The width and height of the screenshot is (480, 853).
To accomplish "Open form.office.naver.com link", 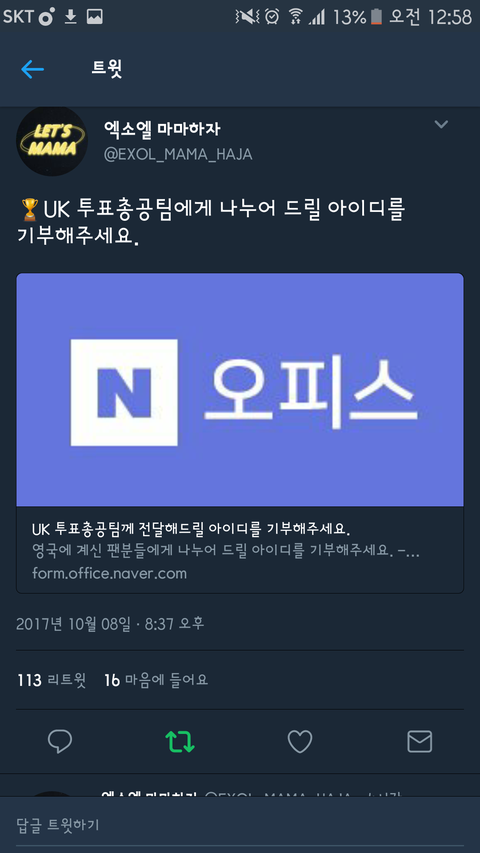I will click(x=109, y=573).
